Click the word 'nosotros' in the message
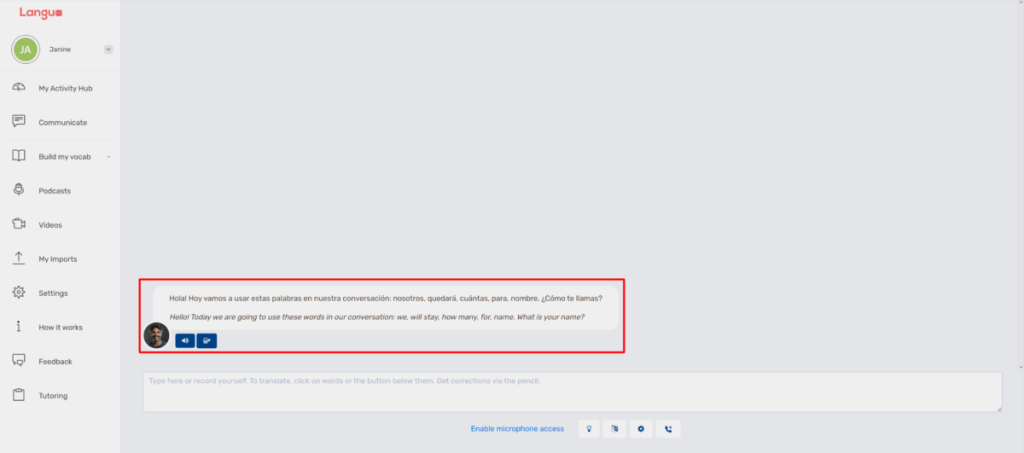 point(408,298)
